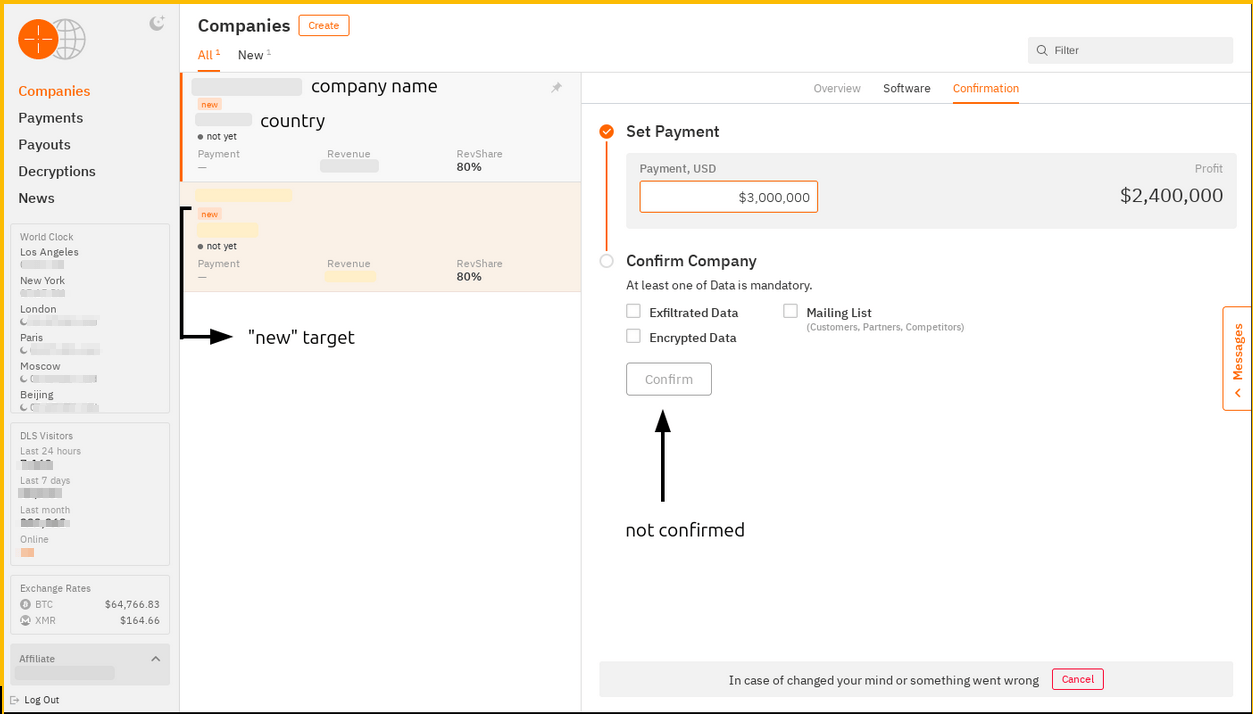Viewport: 1253px width, 714px height.
Task: Tick the Mailing List checkbox
Action: [x=790, y=310]
